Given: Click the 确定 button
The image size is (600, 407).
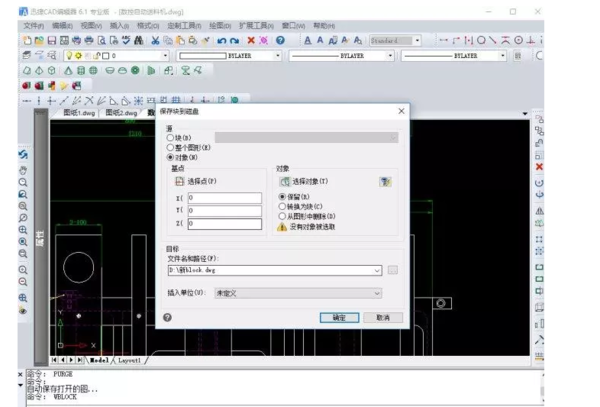Looking at the screenshot, I should point(339,317).
